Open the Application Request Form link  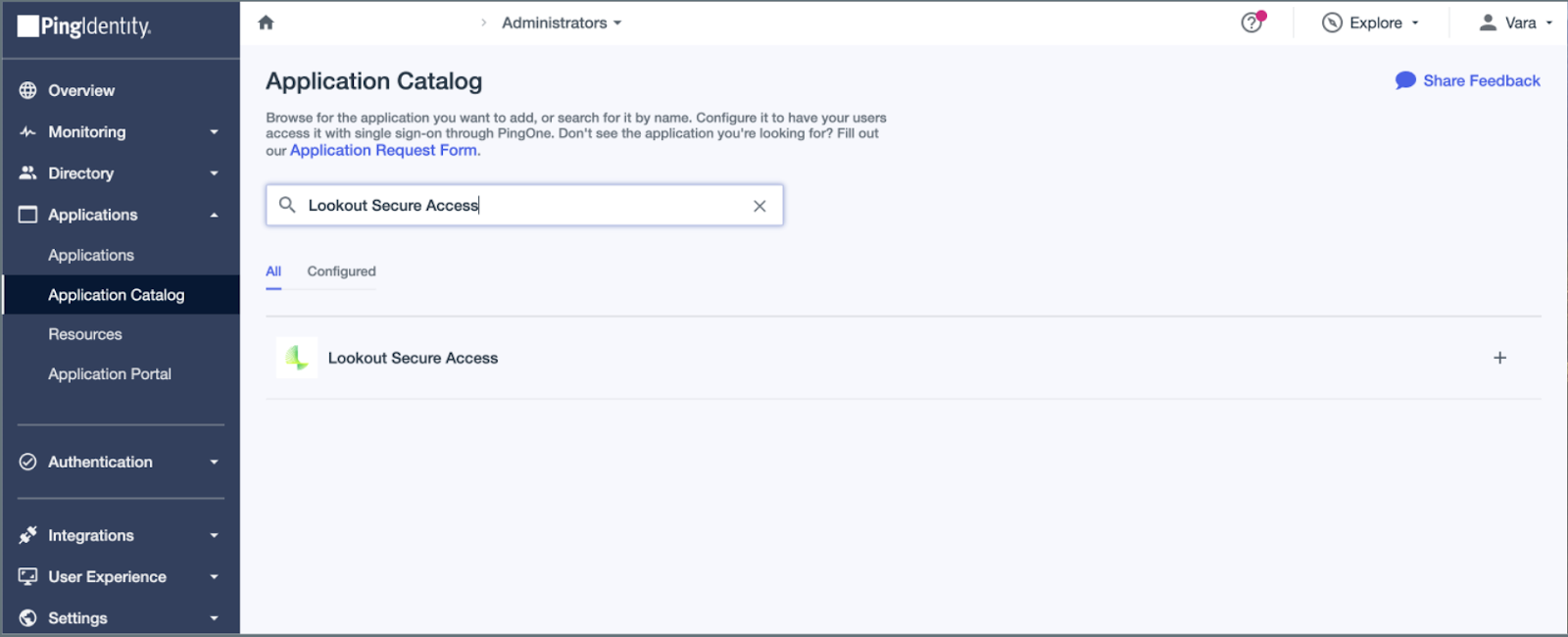click(x=383, y=150)
